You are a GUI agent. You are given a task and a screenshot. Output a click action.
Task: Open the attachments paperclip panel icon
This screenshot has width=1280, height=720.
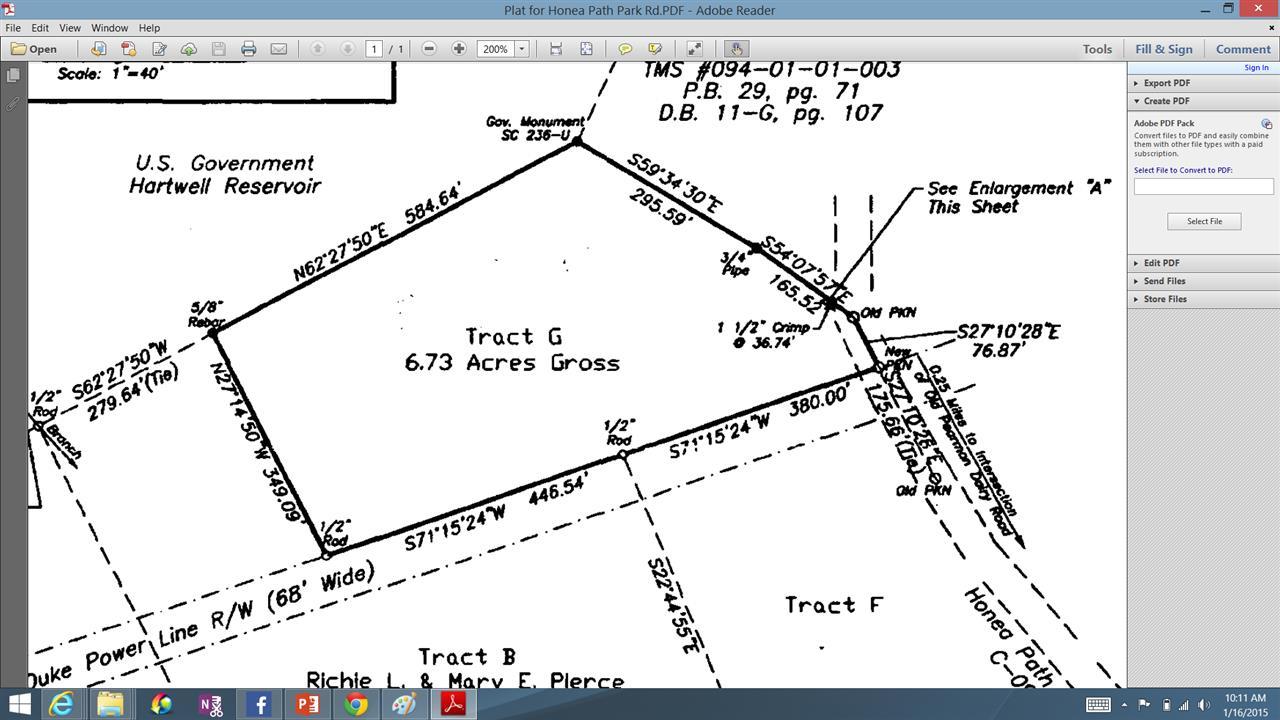[13, 104]
